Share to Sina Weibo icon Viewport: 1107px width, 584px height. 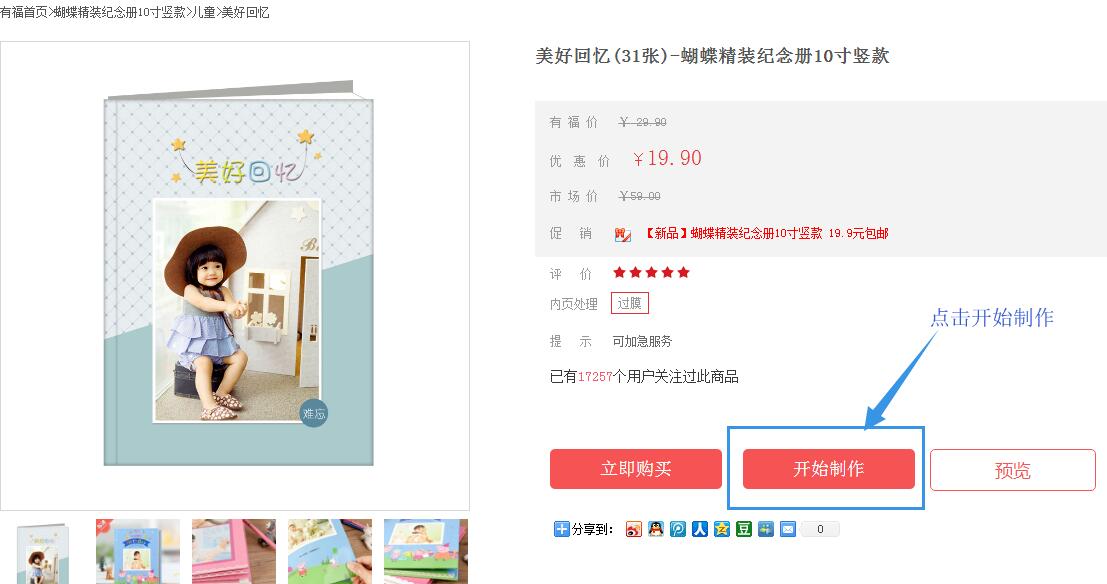[x=633, y=529]
